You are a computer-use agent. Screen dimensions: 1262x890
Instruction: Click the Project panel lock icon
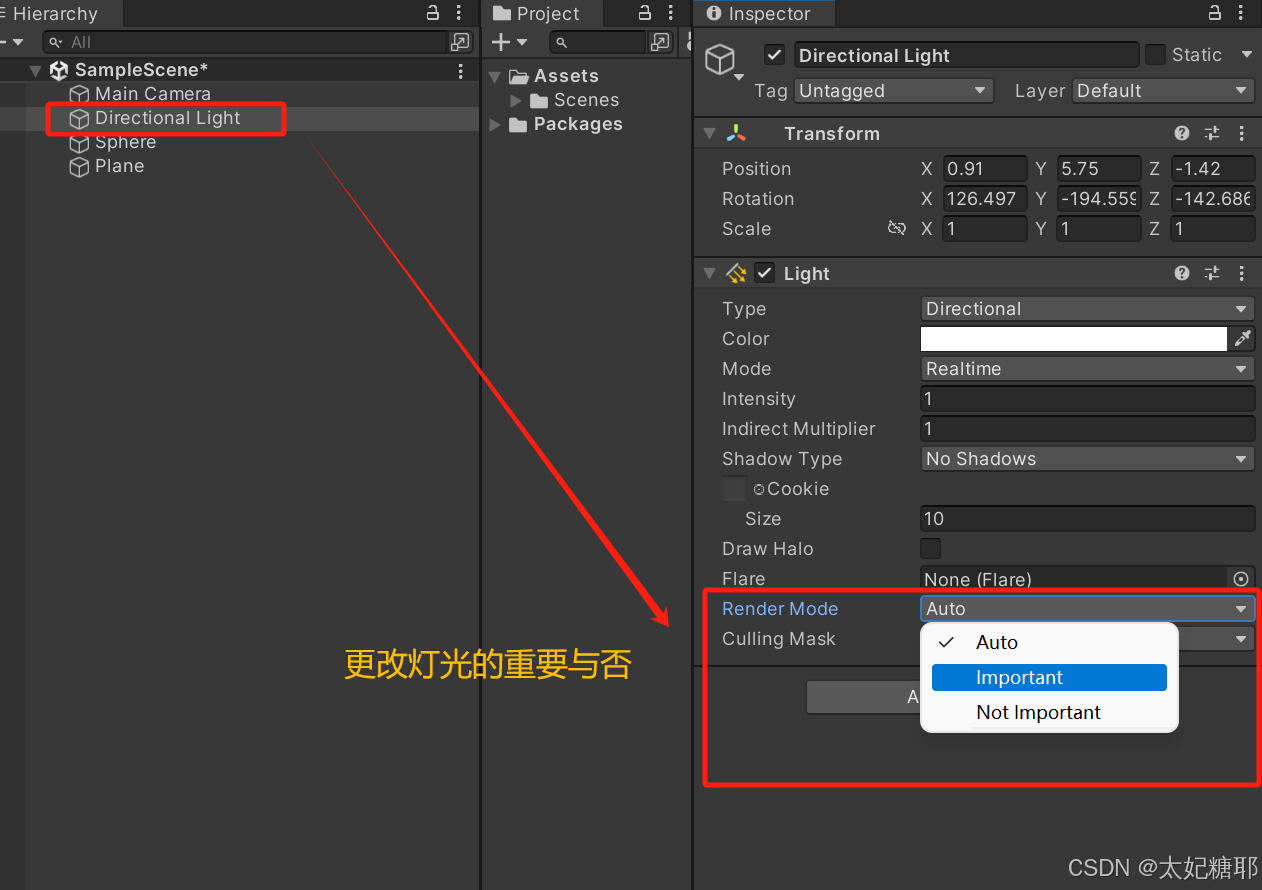645,13
